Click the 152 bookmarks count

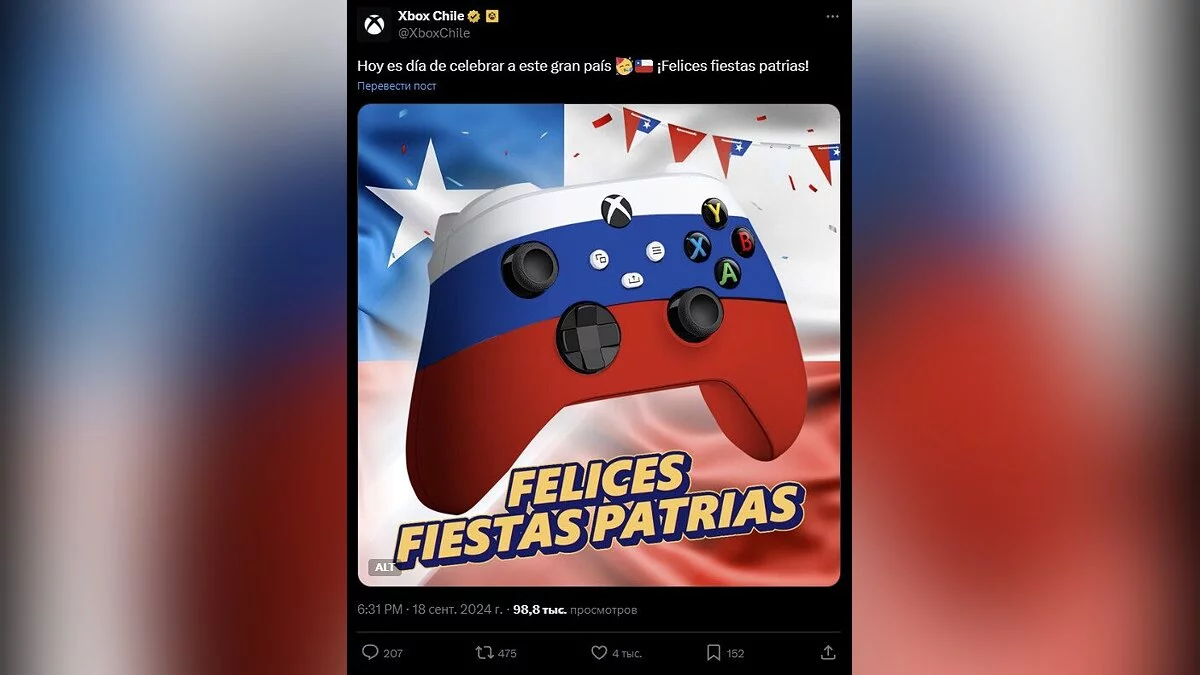point(735,653)
